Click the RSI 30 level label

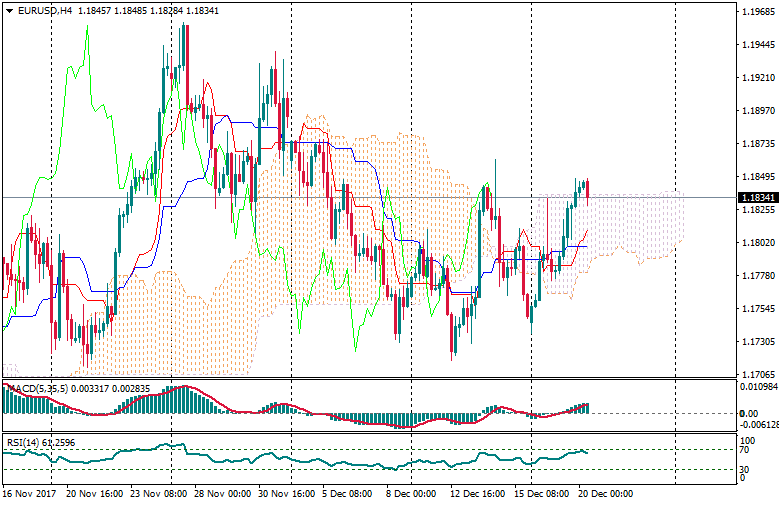point(746,469)
